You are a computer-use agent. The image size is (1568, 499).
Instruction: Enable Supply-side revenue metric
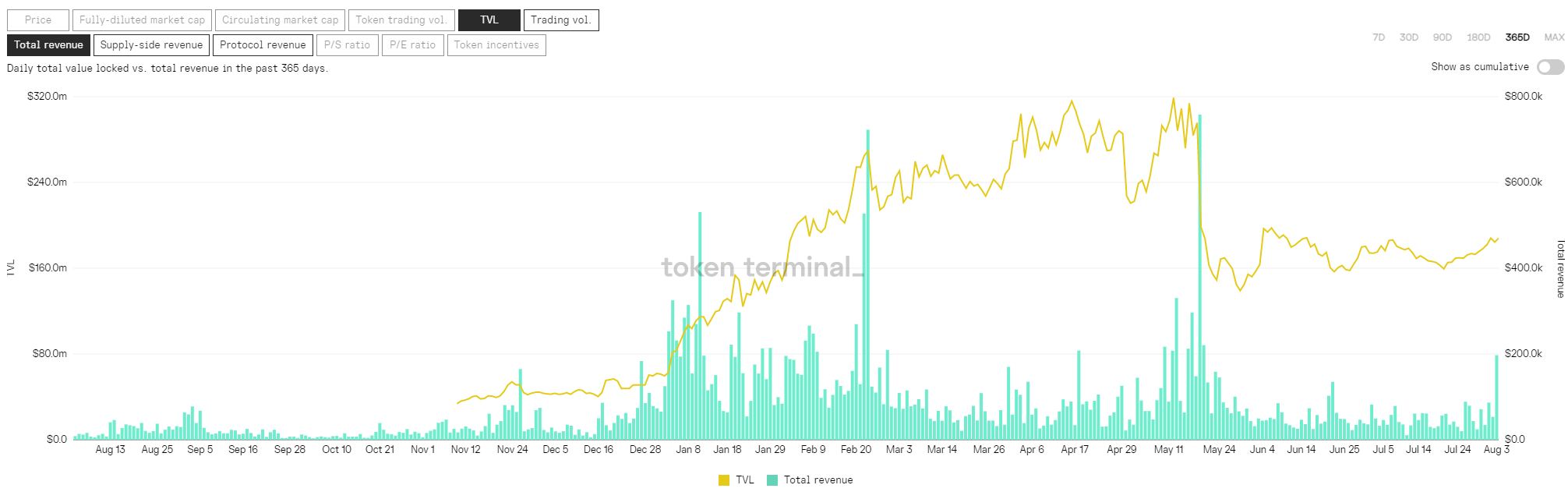click(x=151, y=45)
